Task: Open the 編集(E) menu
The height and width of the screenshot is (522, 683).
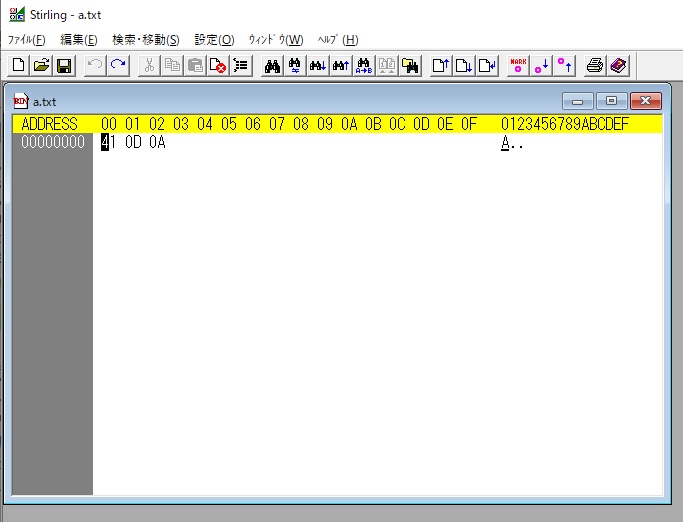Action: (79, 40)
